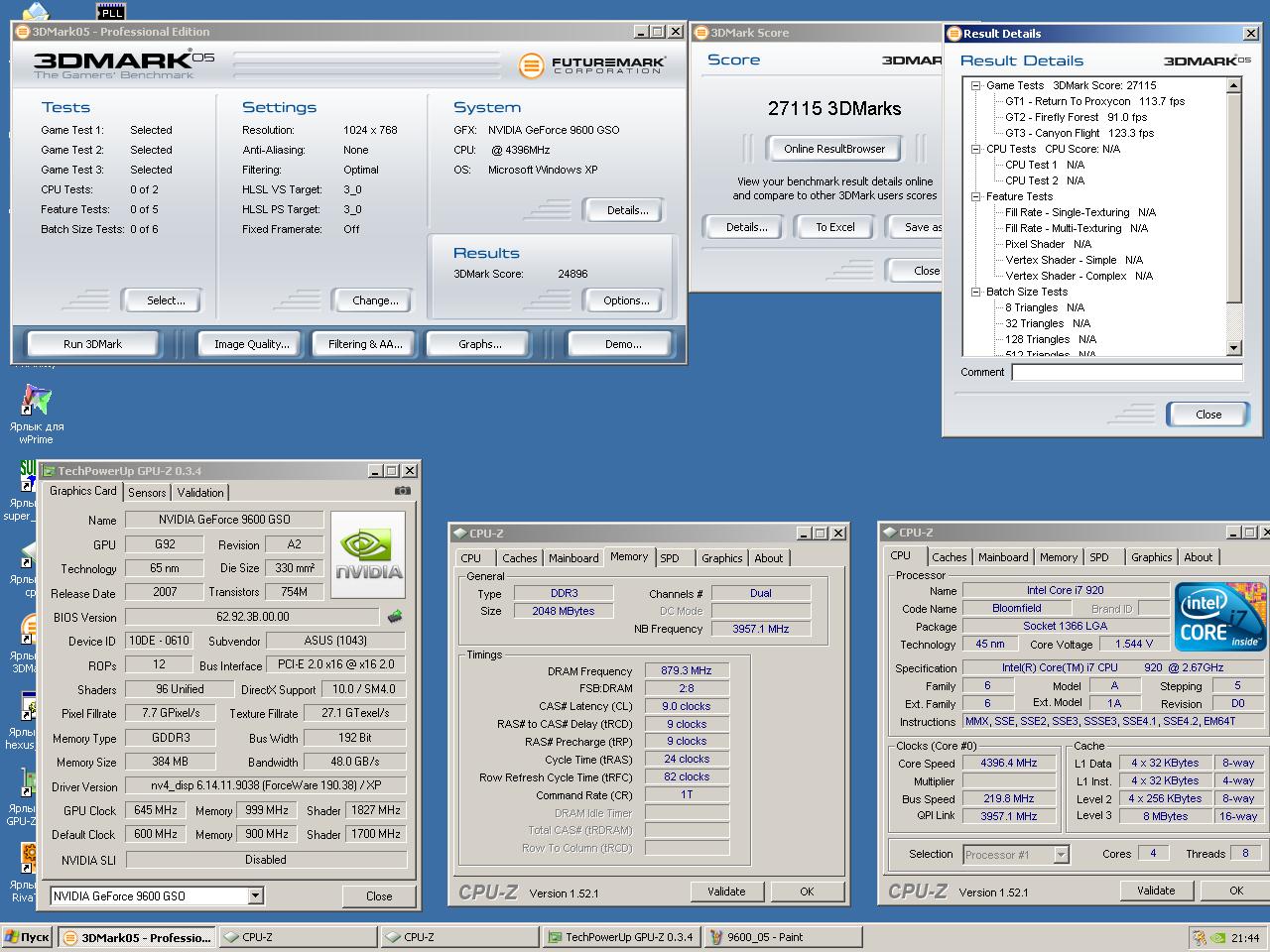Select GT1 - Return To Proxycon result row
This screenshot has height=952, width=1270.
(x=1094, y=101)
